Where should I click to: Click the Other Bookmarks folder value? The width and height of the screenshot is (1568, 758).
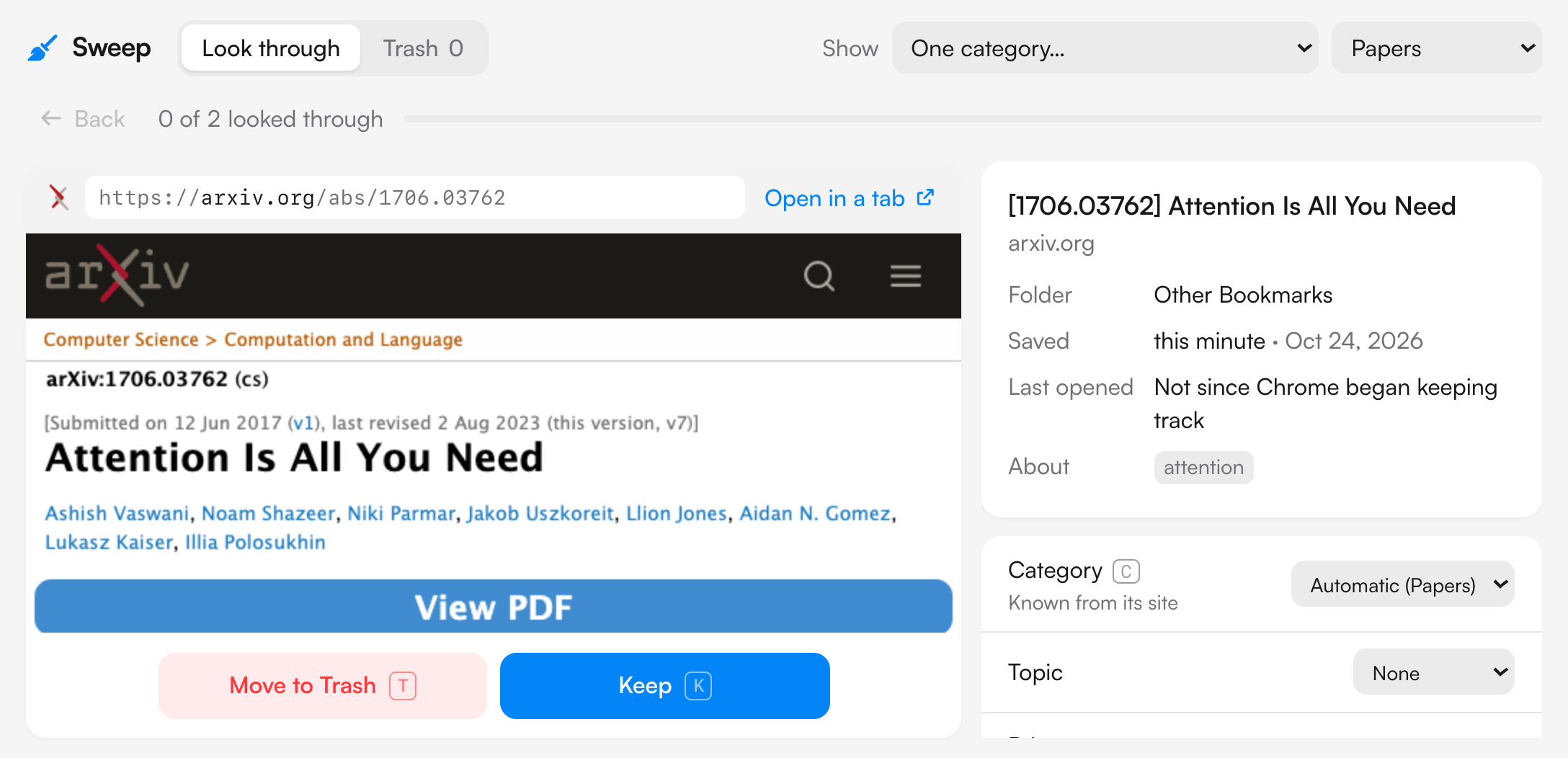[x=1243, y=295]
